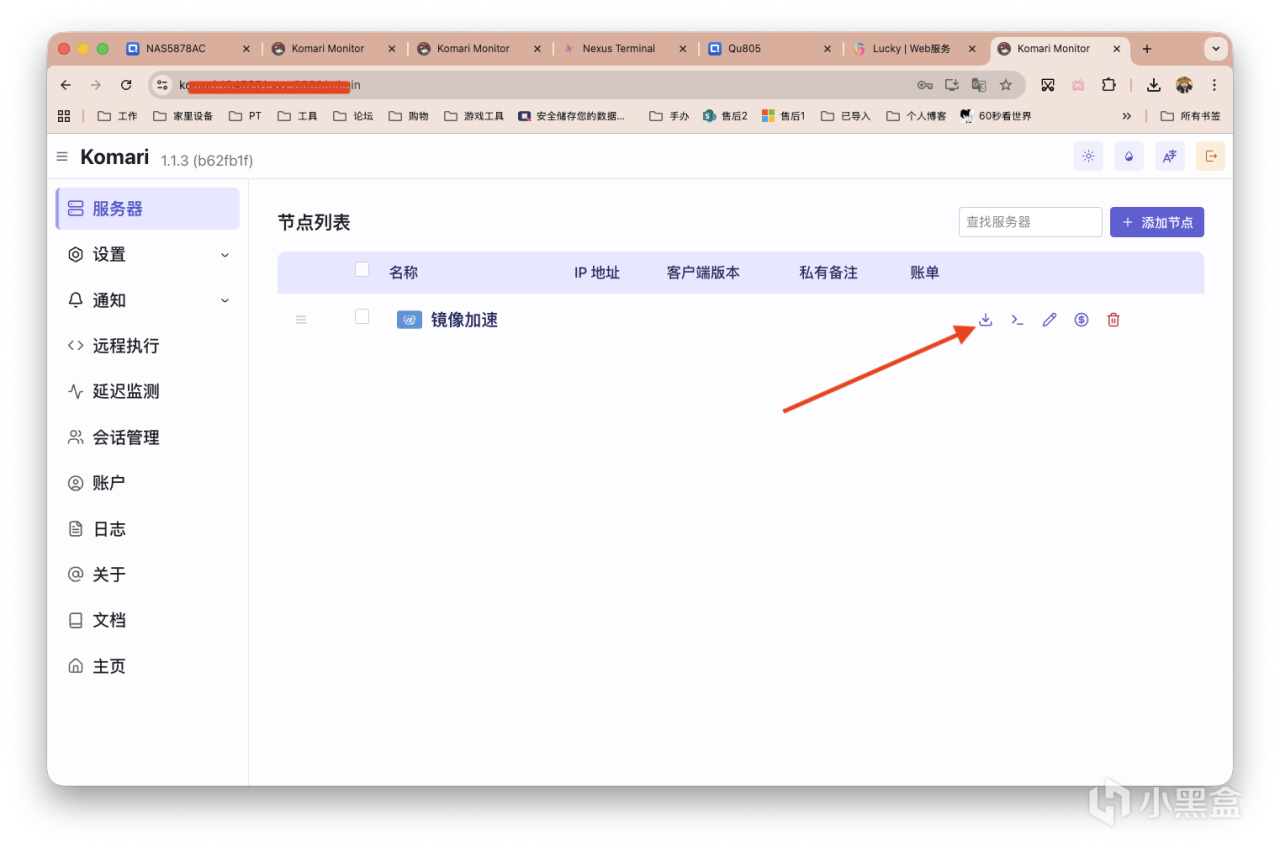1280x848 pixels.
Task: Open Chrome three-dot menu
Action: 1214,85
